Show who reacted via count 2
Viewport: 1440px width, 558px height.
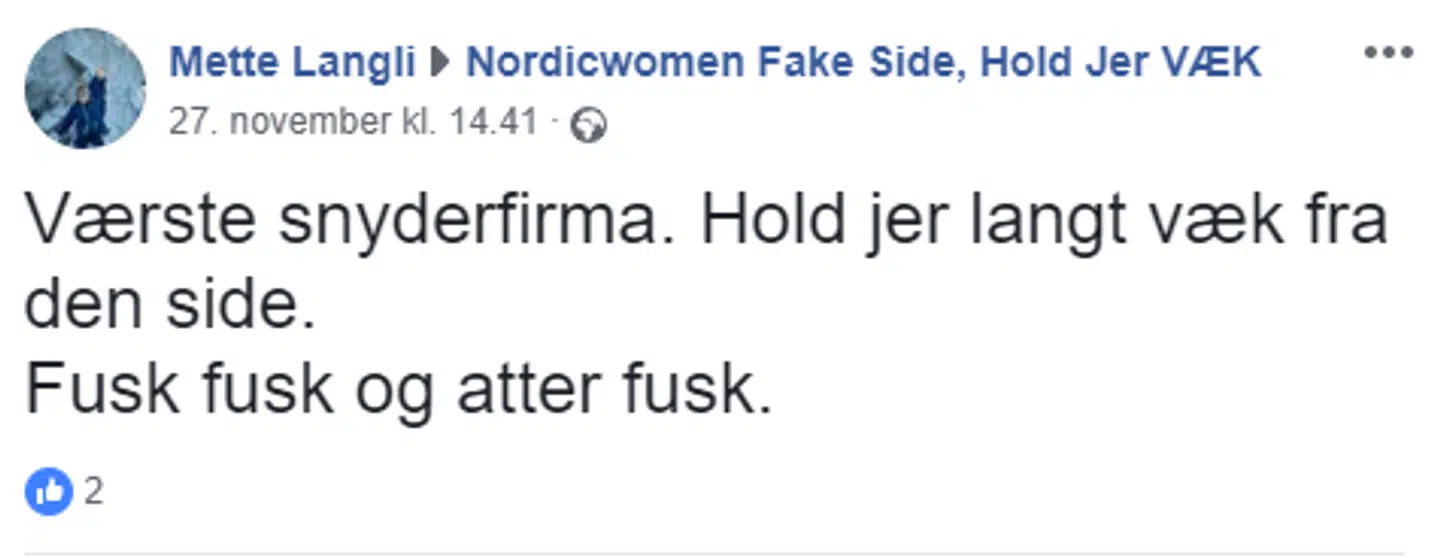pyautogui.click(x=93, y=491)
